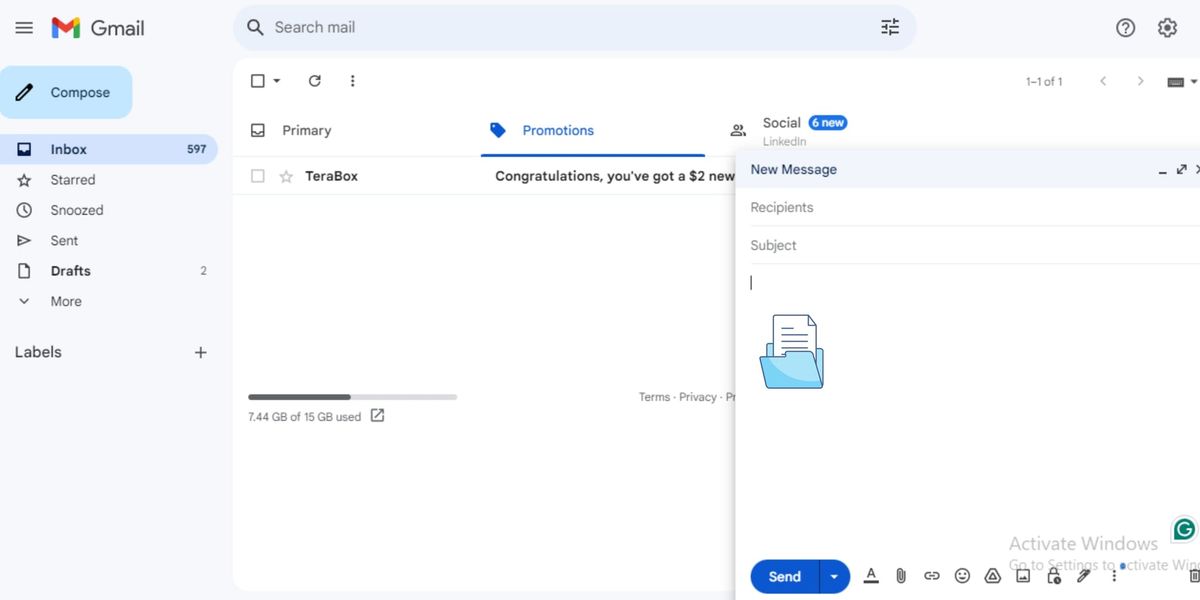The width and height of the screenshot is (1200, 600).
Task: Enable confidential mode for the email
Action: (1053, 576)
